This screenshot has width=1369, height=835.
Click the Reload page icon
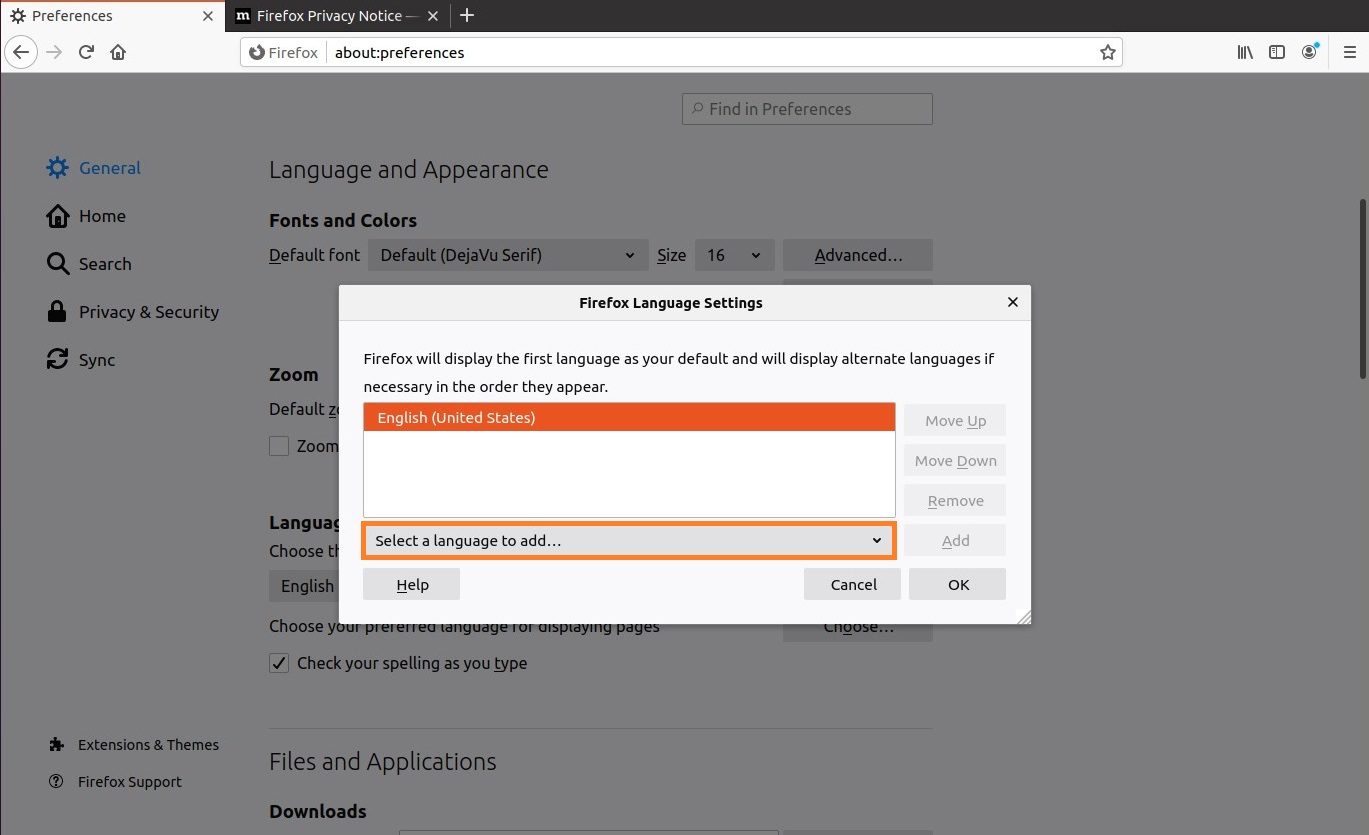(86, 52)
